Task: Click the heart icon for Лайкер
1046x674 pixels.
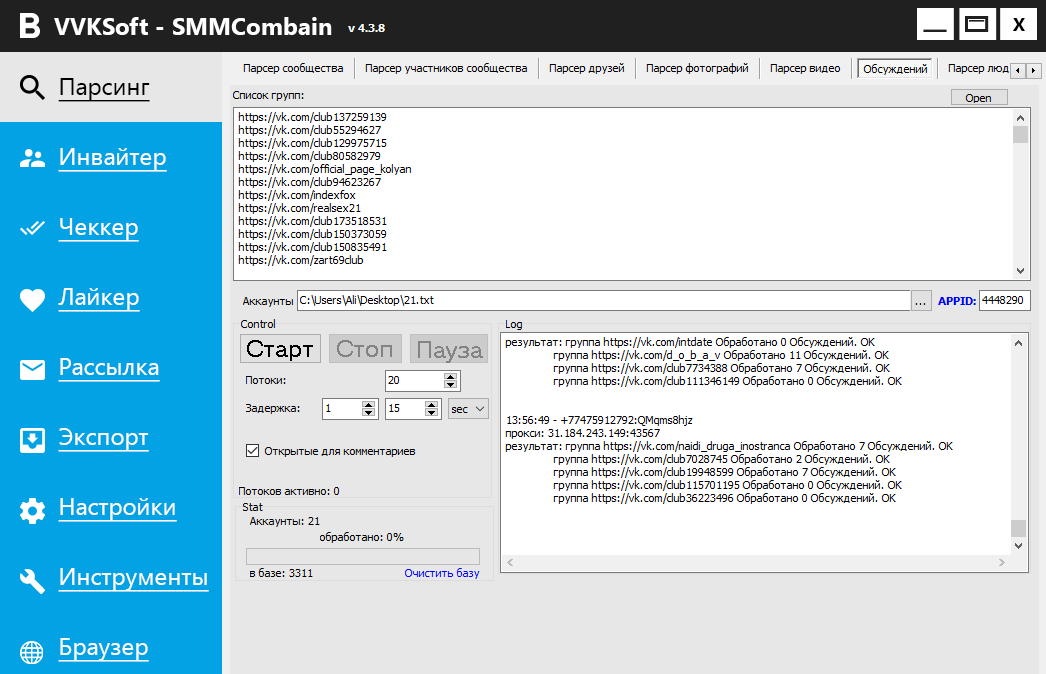Action: point(32,298)
